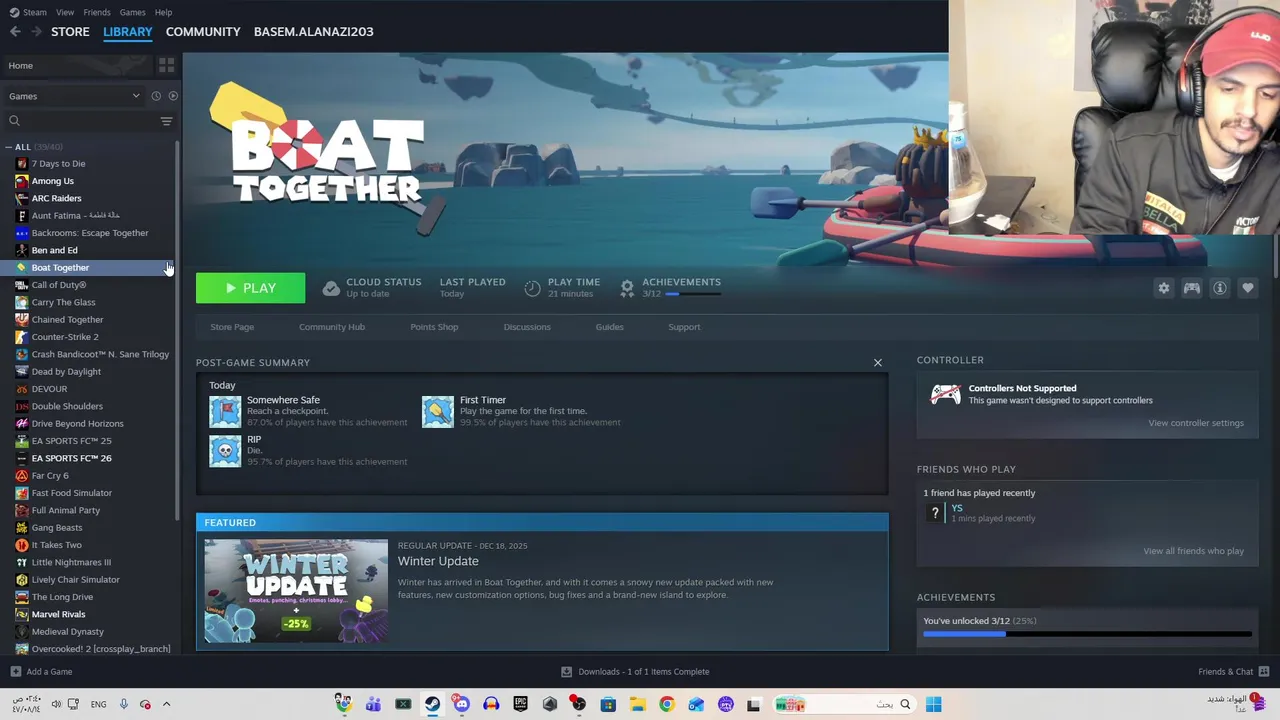The height and width of the screenshot is (720, 1280).
Task: Click the green PLAY button
Action: (x=250, y=288)
